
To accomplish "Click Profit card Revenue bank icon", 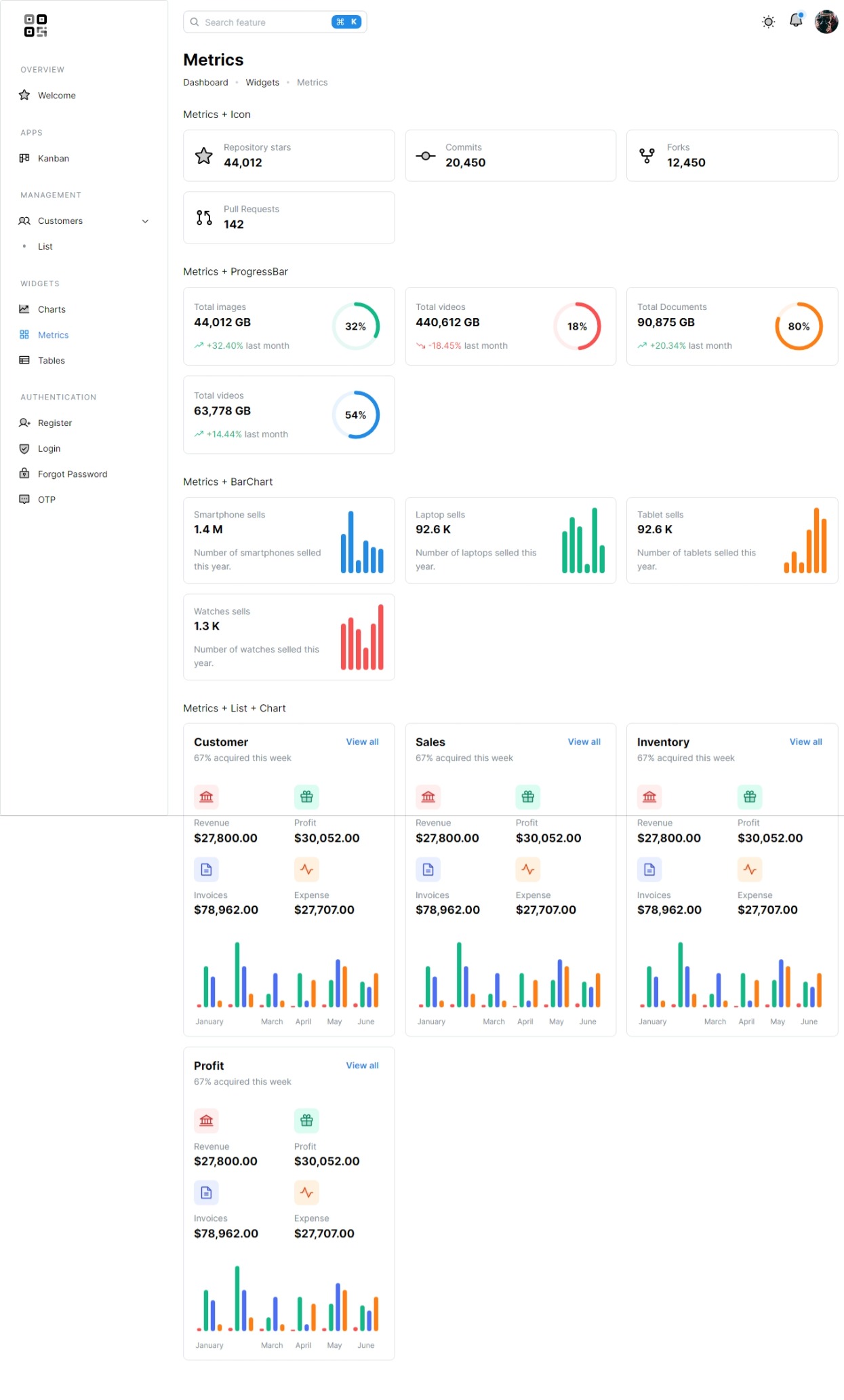I will pyautogui.click(x=207, y=1121).
